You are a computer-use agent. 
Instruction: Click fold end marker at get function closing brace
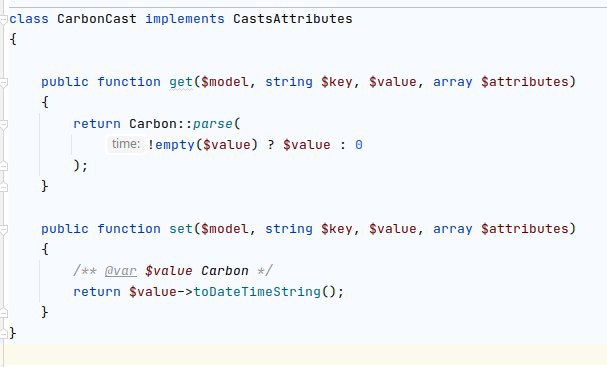(x=3, y=187)
